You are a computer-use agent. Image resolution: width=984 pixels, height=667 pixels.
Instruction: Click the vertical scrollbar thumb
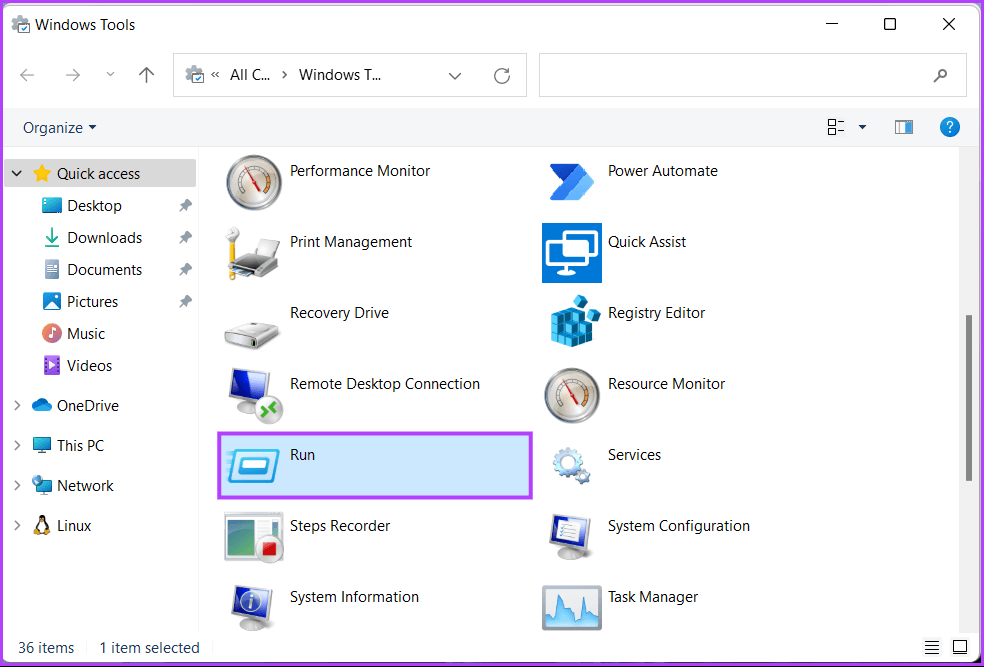click(970, 398)
